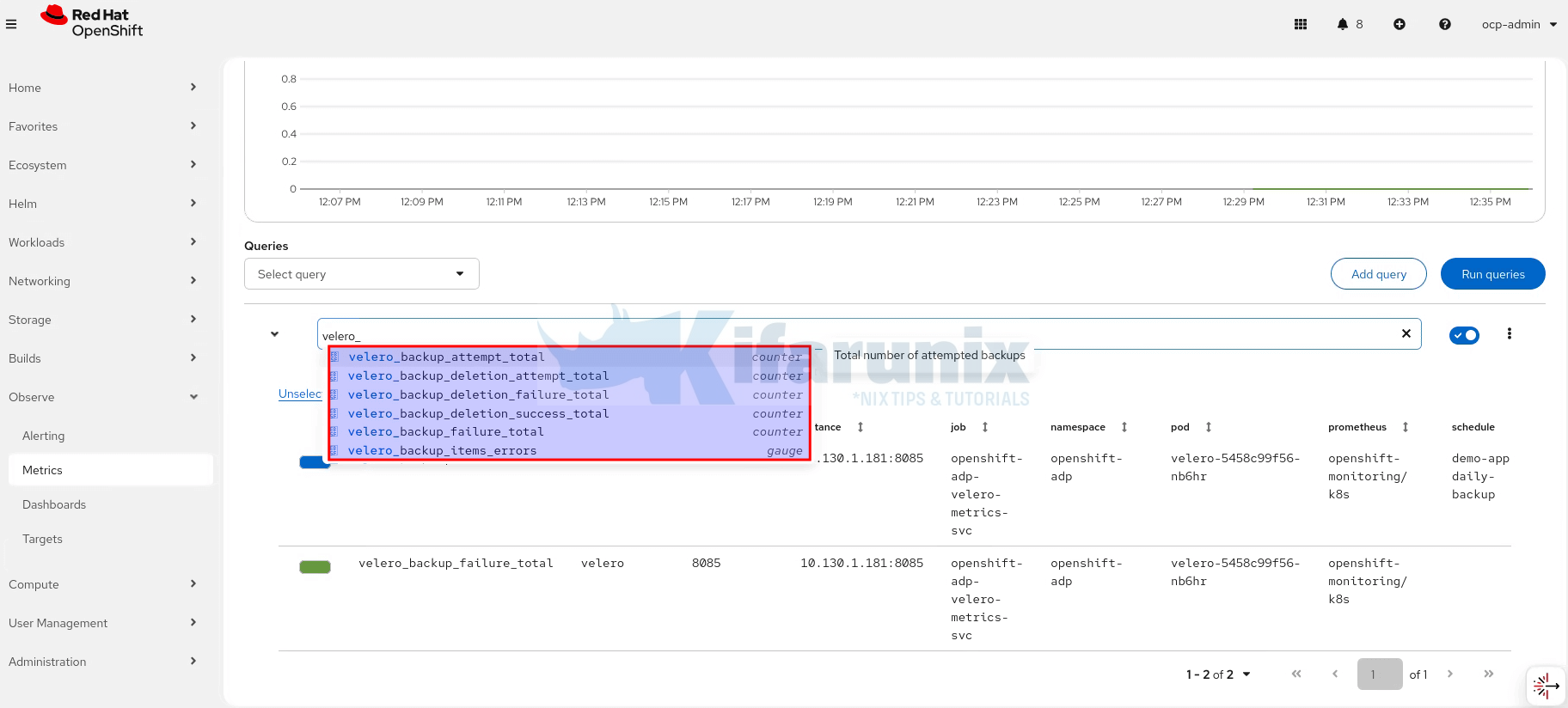Expand the User Management section
1568x708 pixels.
click(x=103, y=623)
